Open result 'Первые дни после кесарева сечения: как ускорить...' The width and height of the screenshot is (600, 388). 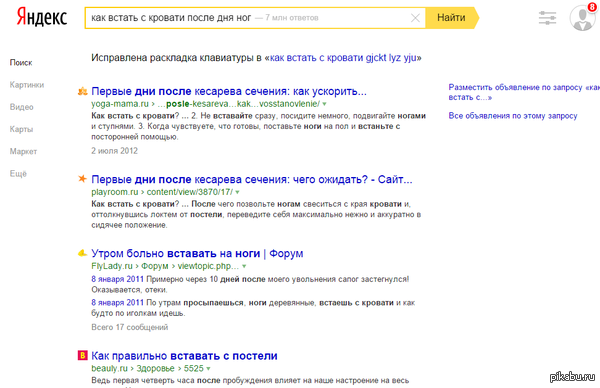pos(229,91)
